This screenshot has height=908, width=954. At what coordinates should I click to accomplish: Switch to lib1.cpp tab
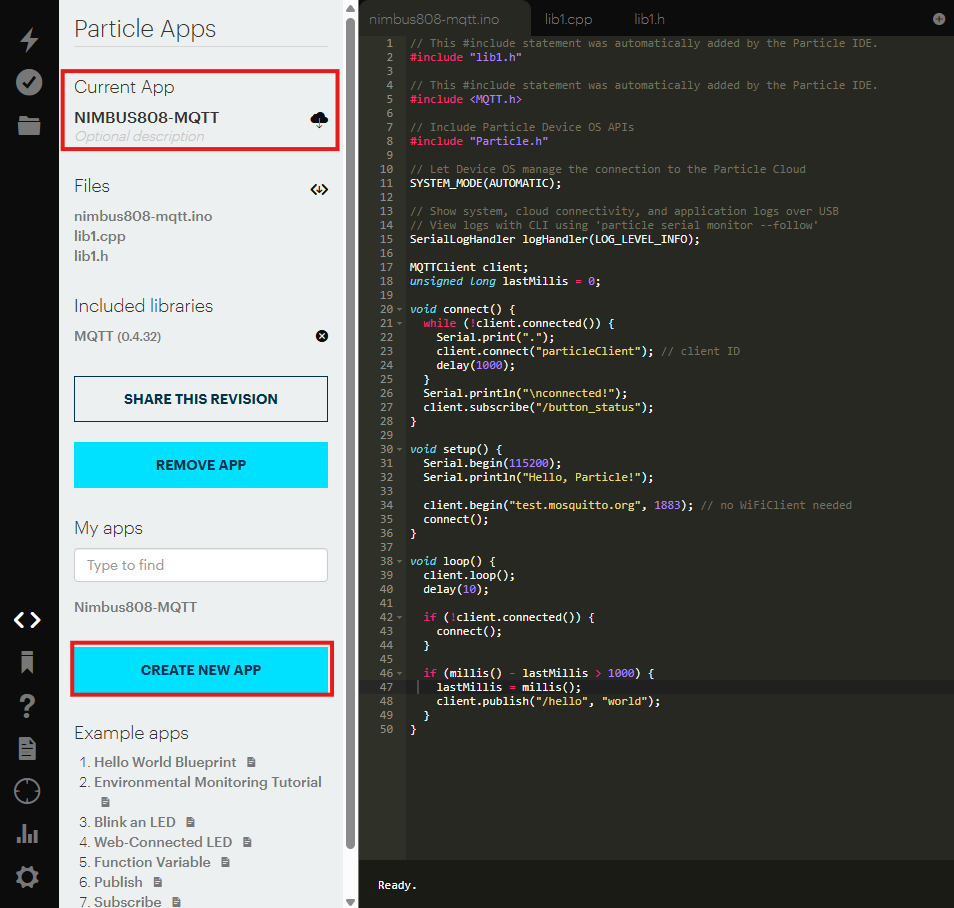point(568,19)
